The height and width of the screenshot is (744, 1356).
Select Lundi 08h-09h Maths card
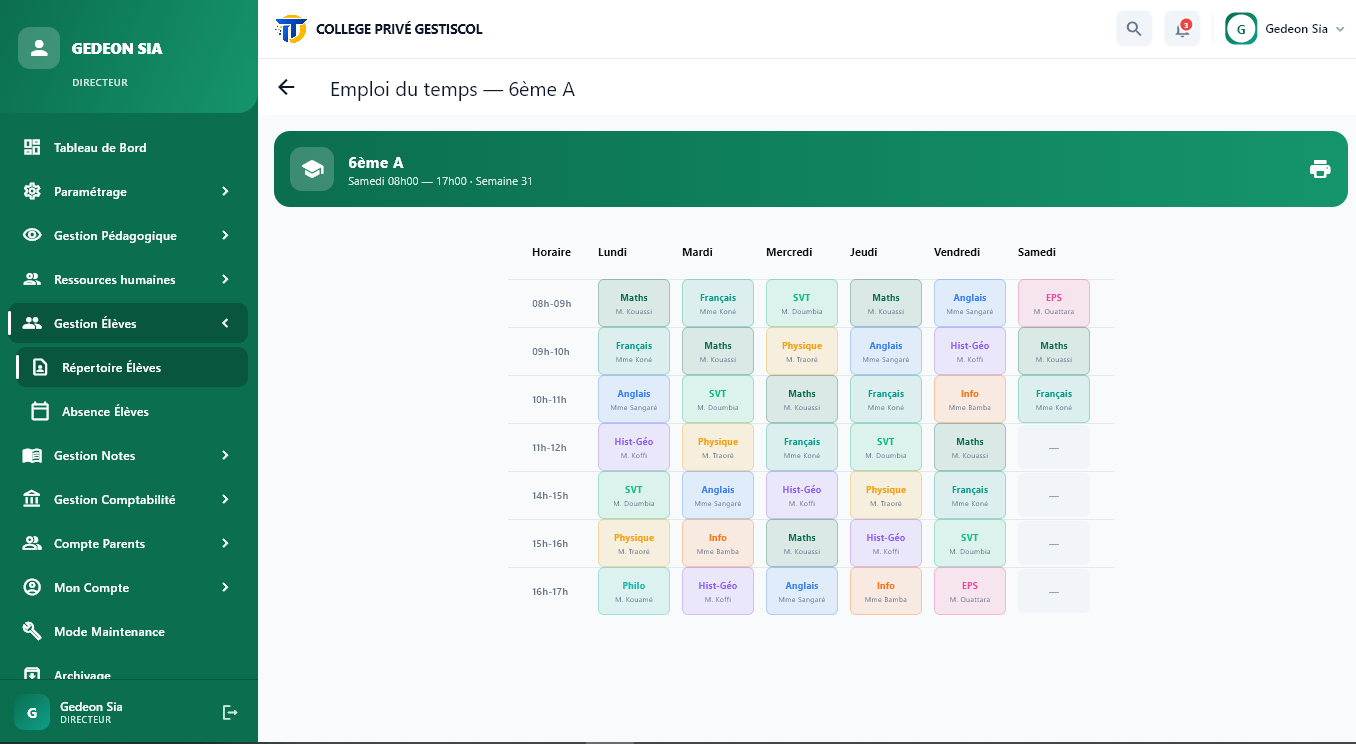click(634, 303)
